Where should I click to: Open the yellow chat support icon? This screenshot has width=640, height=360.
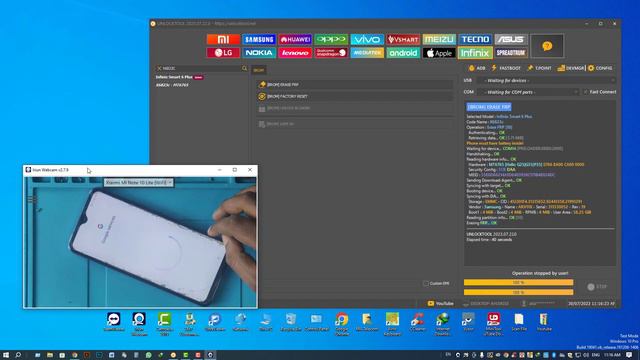click(x=547, y=46)
